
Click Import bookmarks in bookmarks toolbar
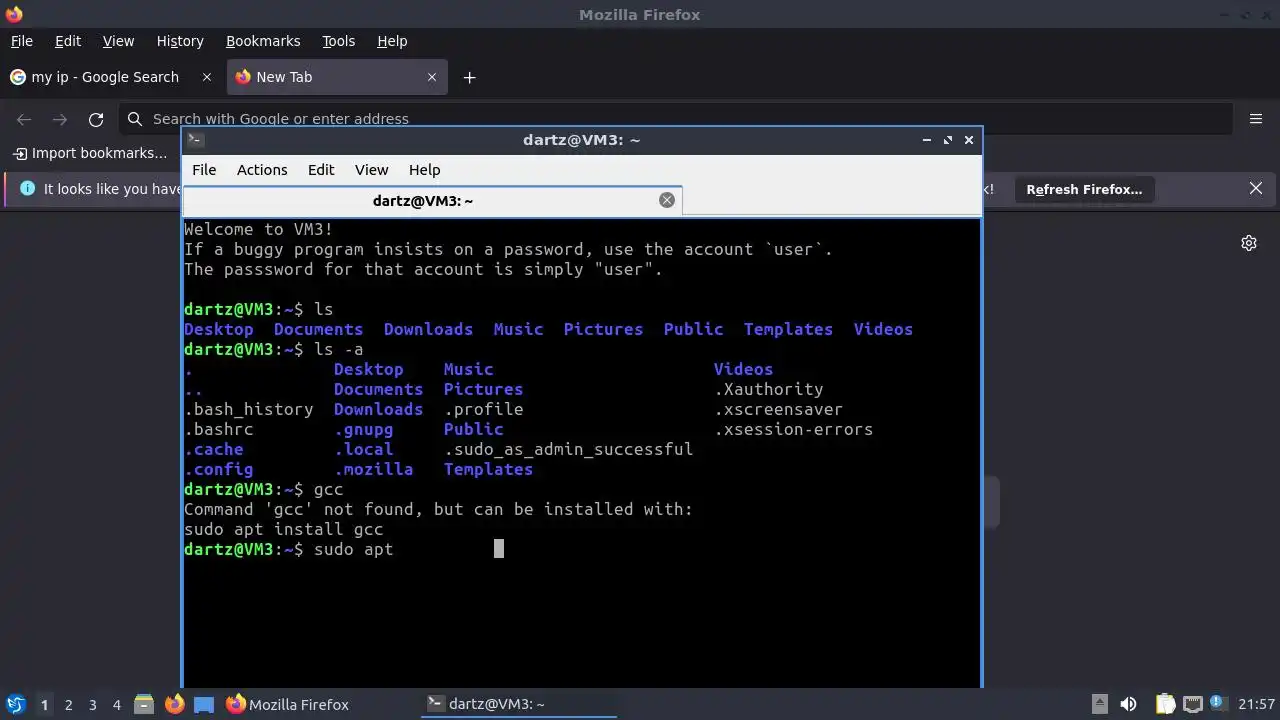[x=90, y=153]
